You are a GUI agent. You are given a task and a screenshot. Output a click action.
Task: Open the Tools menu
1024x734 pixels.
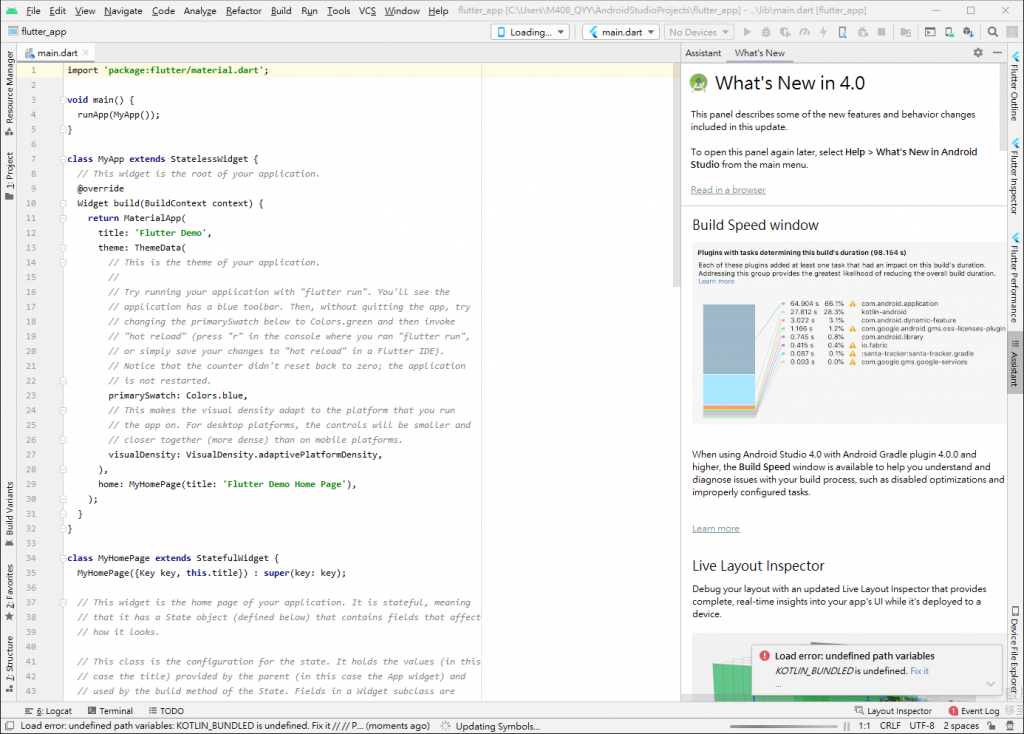pyautogui.click(x=338, y=10)
